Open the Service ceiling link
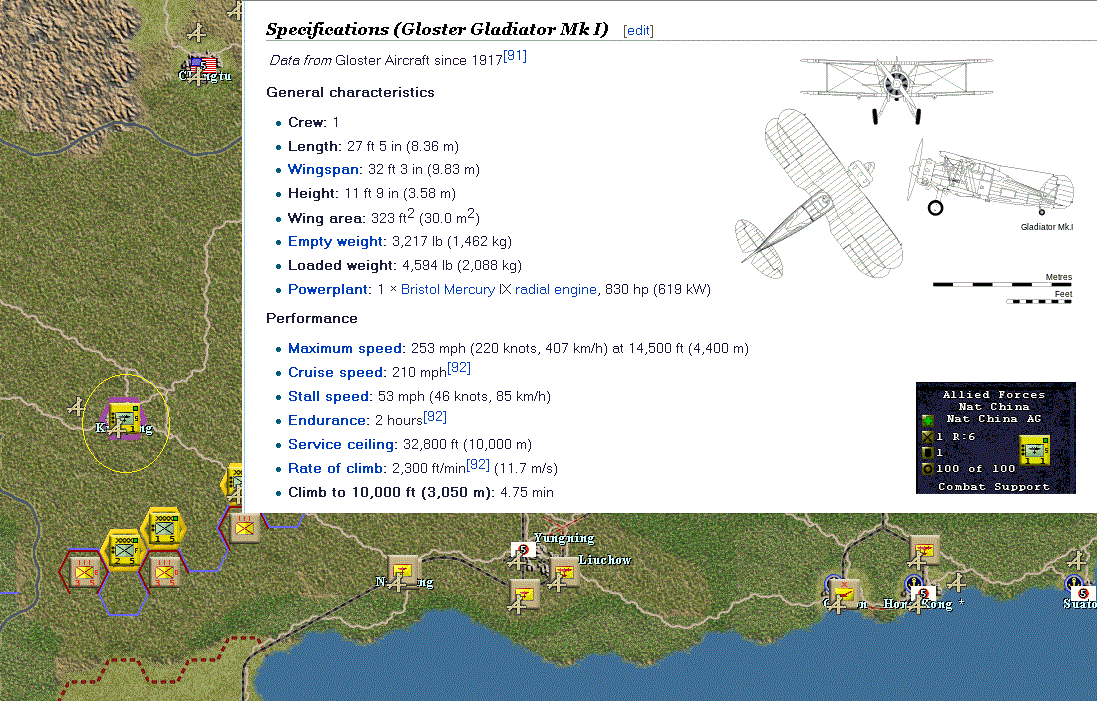Image resolution: width=1097 pixels, height=701 pixels. pos(341,444)
